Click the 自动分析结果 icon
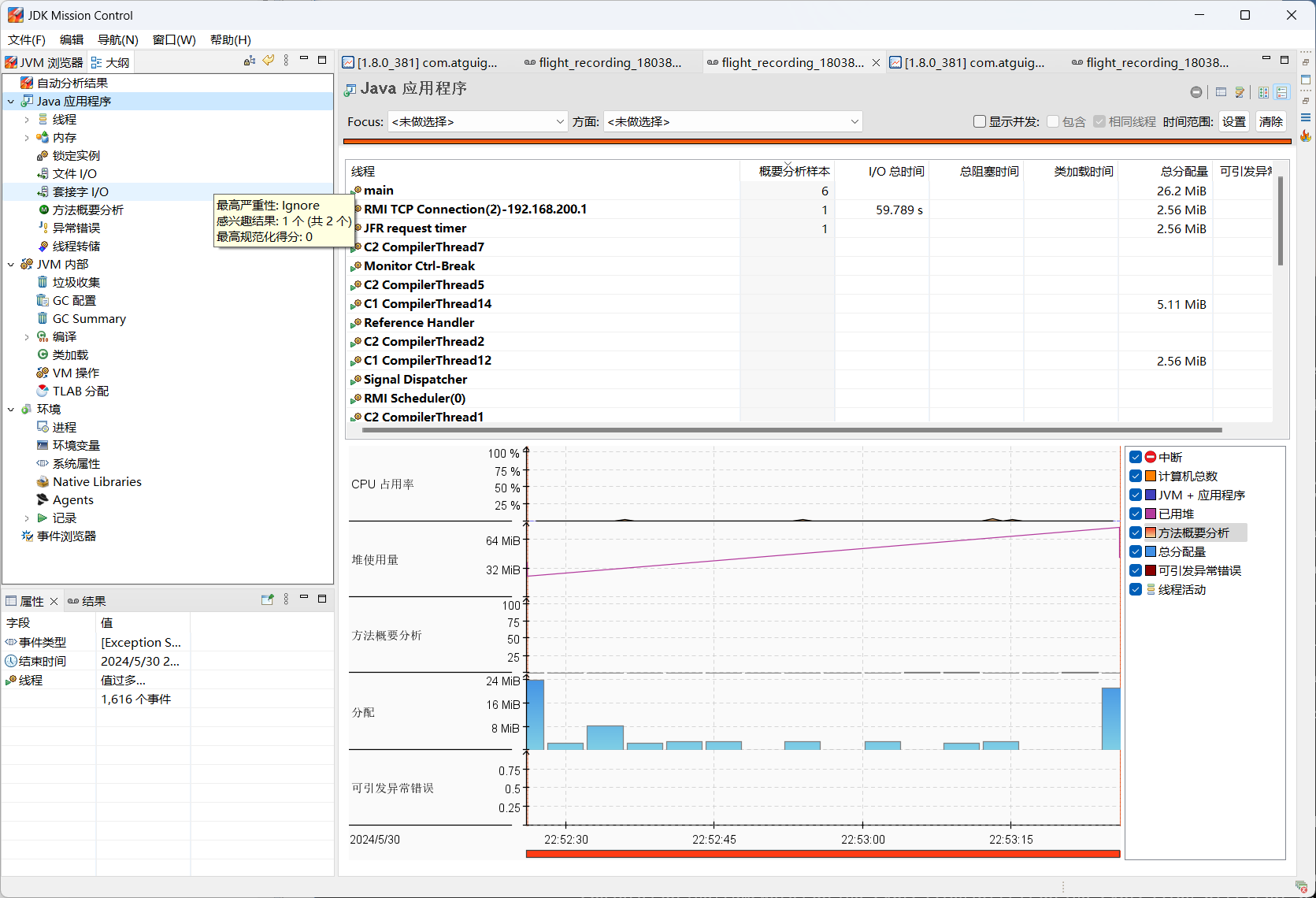The image size is (1316, 898). tap(27, 83)
